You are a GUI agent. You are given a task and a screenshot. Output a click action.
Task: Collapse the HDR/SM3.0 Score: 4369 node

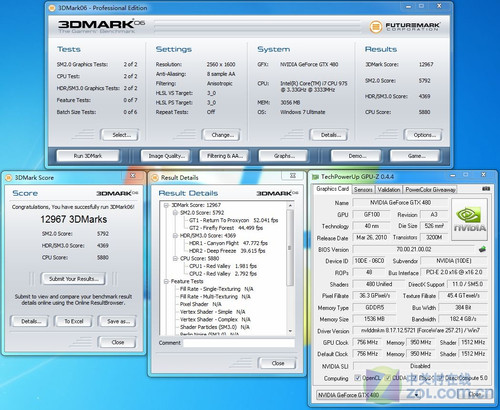[175, 236]
